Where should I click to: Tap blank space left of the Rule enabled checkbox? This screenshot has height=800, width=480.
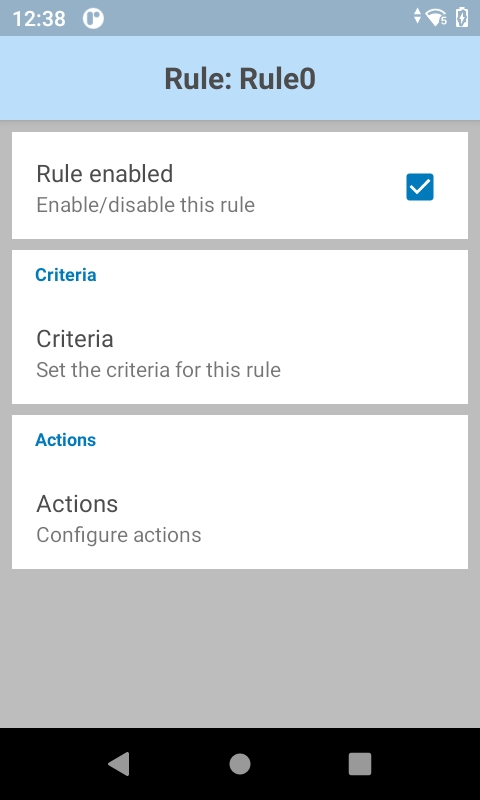point(332,187)
